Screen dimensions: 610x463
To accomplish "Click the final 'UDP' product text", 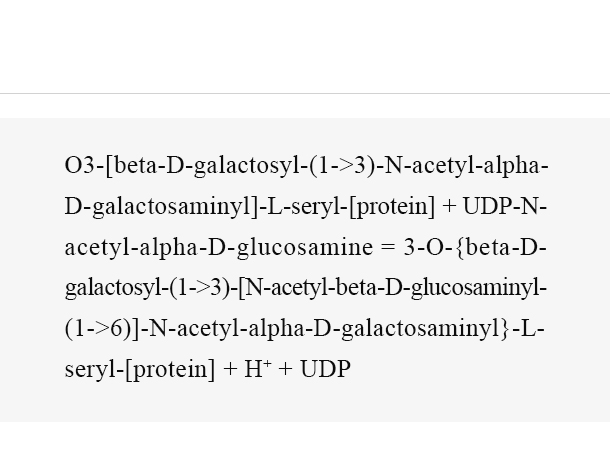I will 325,369.
